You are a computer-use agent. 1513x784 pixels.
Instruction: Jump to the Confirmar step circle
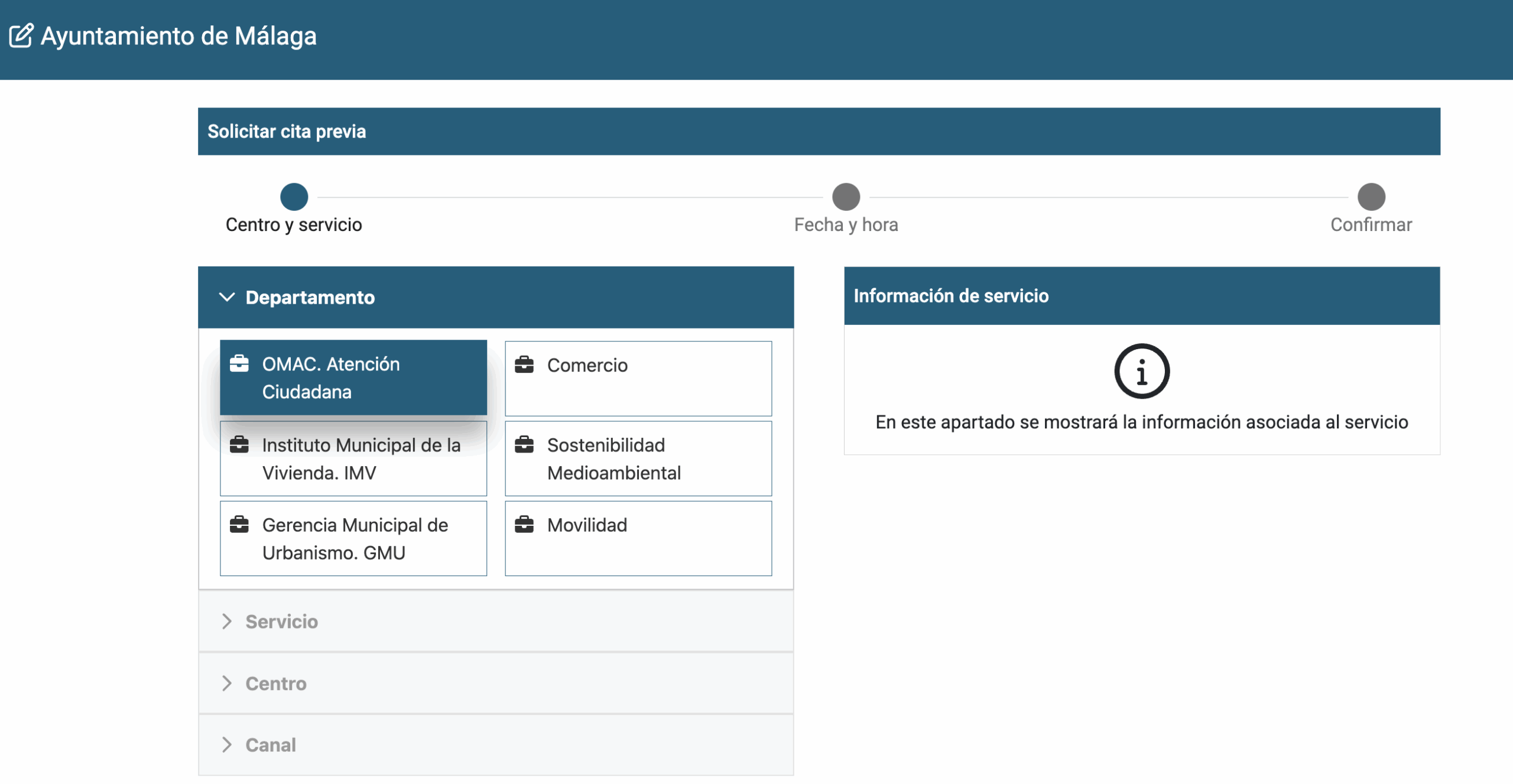click(x=1371, y=197)
